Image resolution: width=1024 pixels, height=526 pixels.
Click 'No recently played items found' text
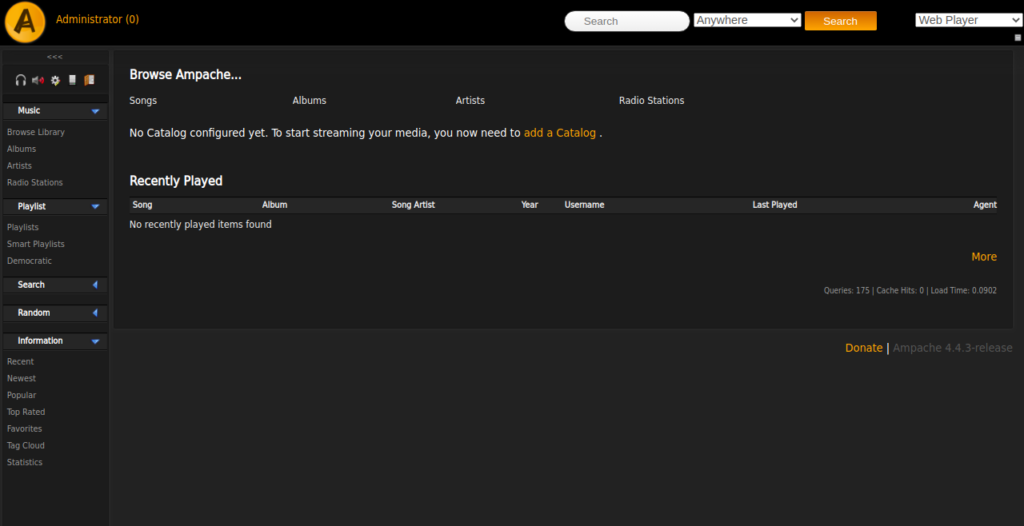tap(200, 225)
